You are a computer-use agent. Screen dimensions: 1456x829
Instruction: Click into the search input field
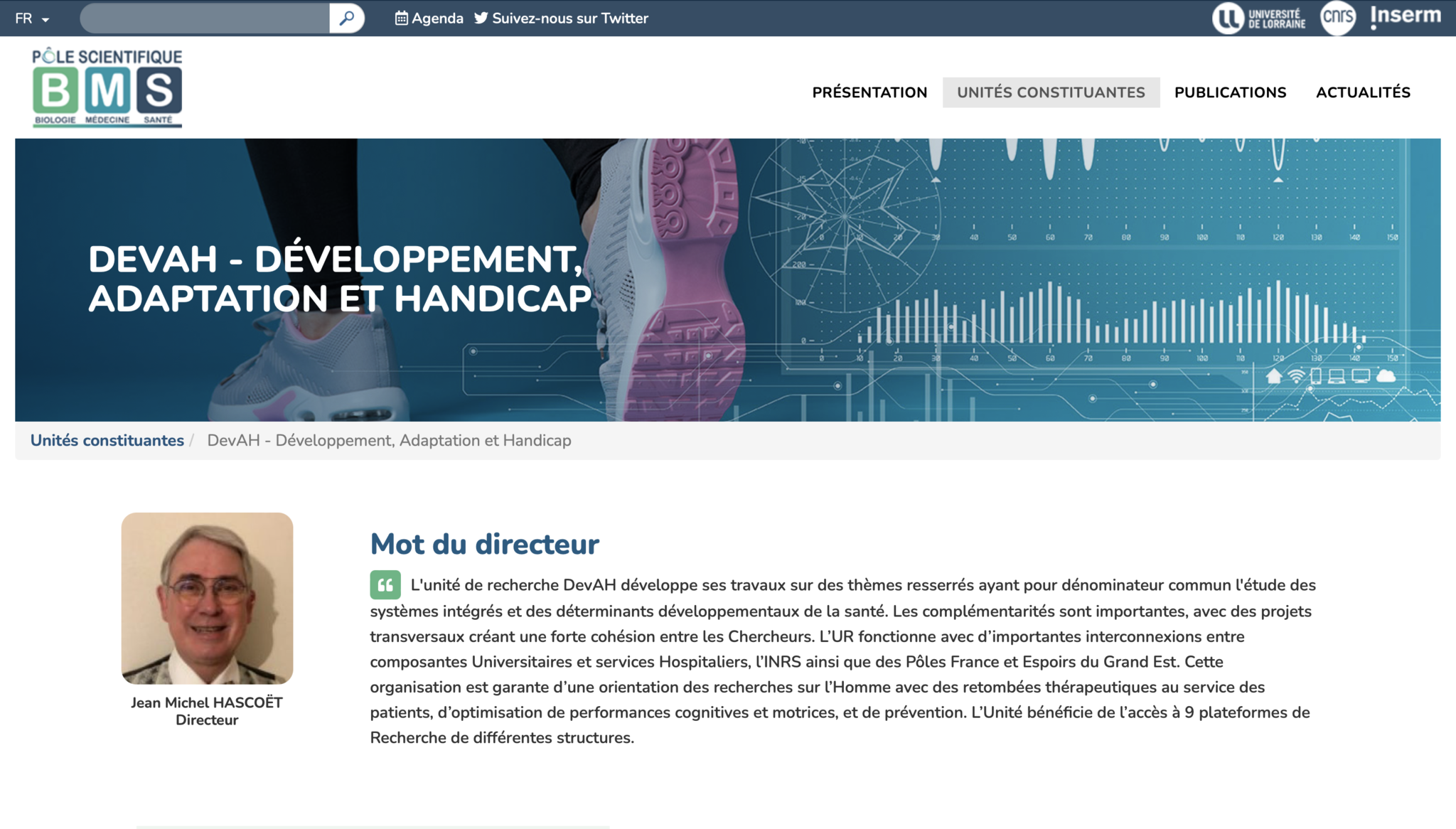(205, 18)
